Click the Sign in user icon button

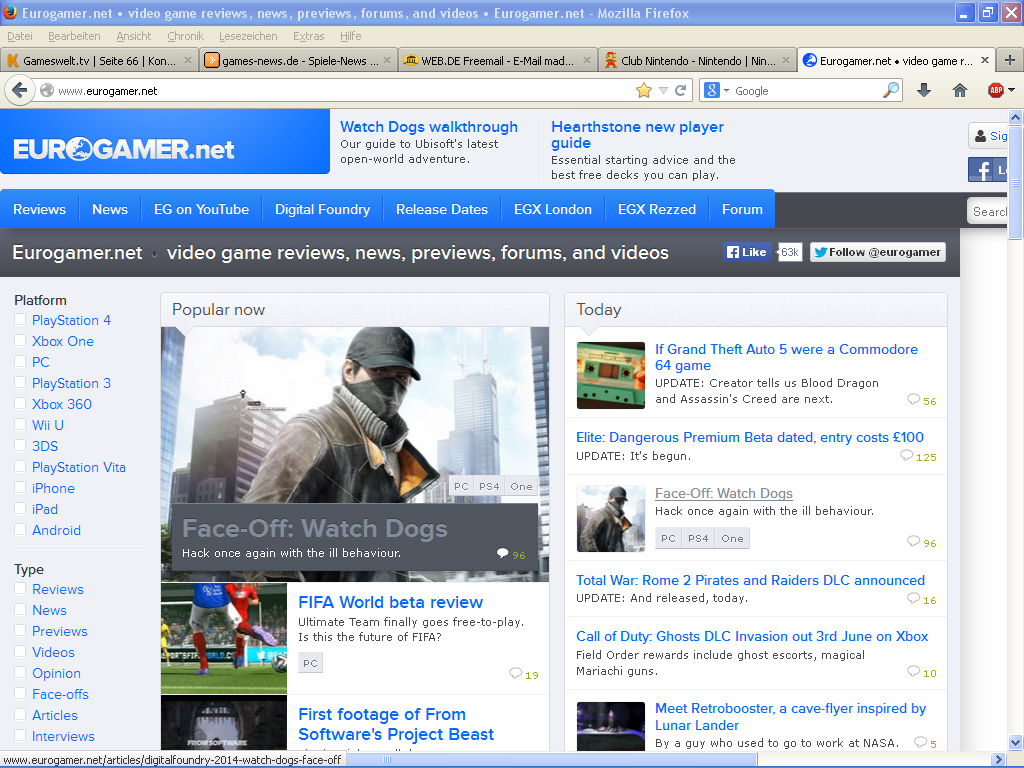pos(987,136)
